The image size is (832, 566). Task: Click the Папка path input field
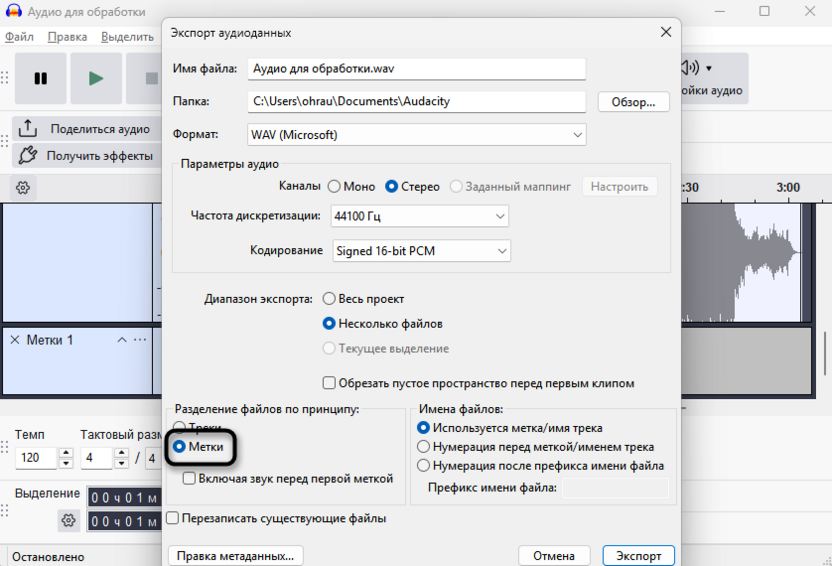[x=417, y=101]
